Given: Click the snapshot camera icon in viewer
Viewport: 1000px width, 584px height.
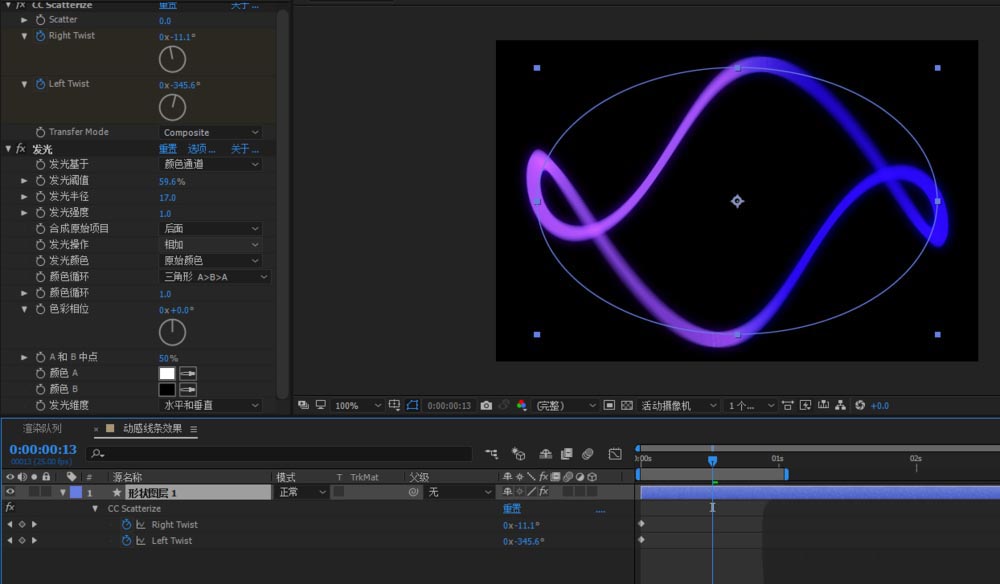Looking at the screenshot, I should pyautogui.click(x=486, y=406).
